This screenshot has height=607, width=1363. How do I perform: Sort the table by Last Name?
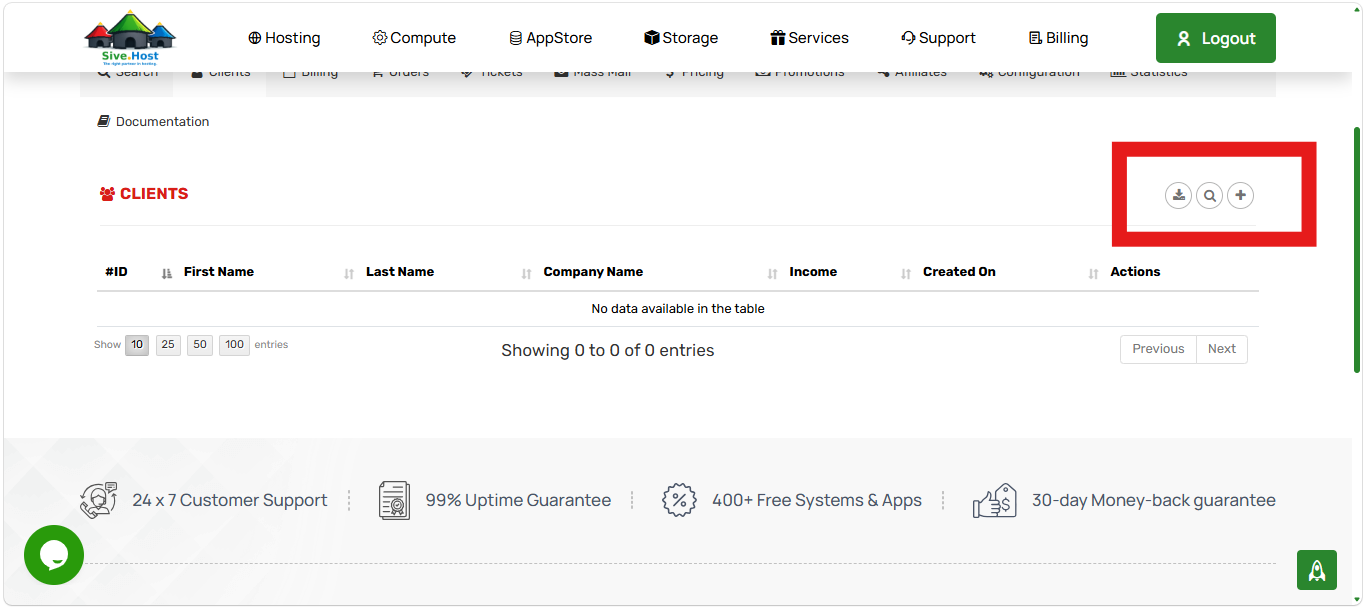(x=447, y=272)
